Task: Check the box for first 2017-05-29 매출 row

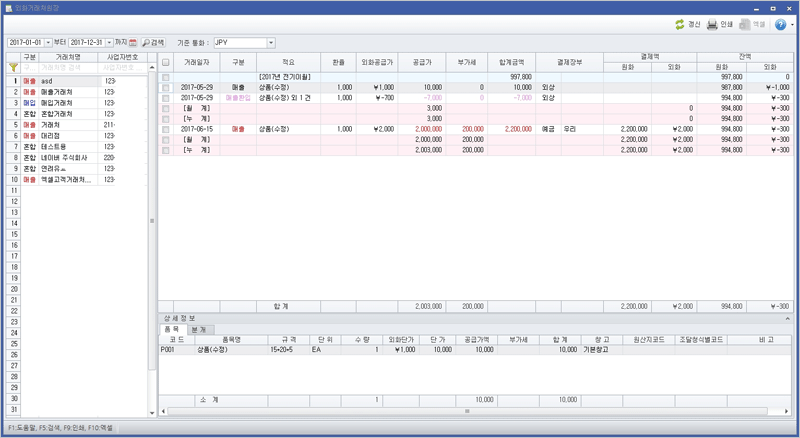Action: (166, 88)
